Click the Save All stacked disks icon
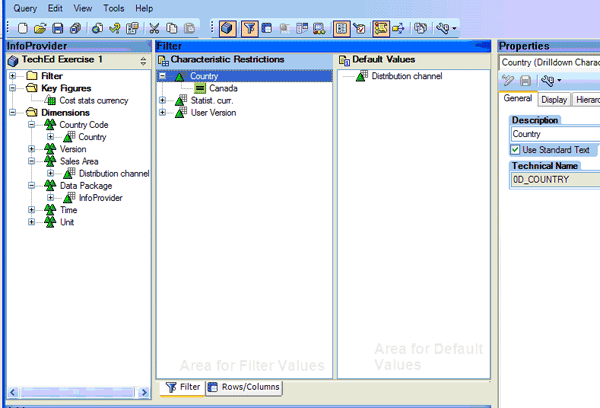The width and height of the screenshot is (600, 408). [x=75, y=28]
